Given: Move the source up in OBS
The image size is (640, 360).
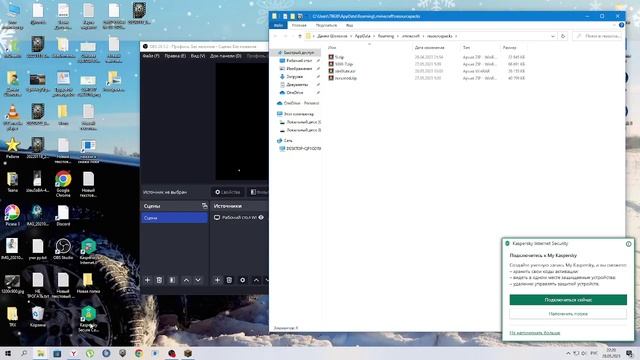Looking at the screenshot, I should (x=256, y=280).
